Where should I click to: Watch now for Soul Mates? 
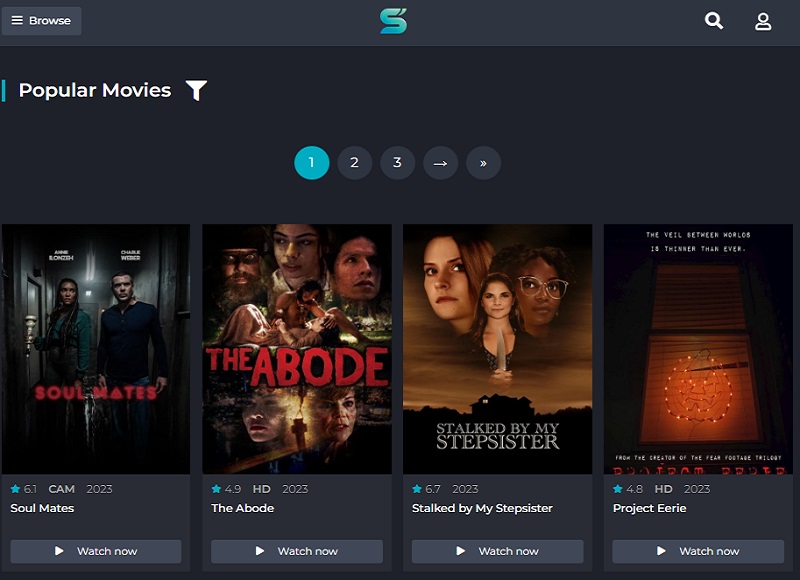pyautogui.click(x=96, y=551)
